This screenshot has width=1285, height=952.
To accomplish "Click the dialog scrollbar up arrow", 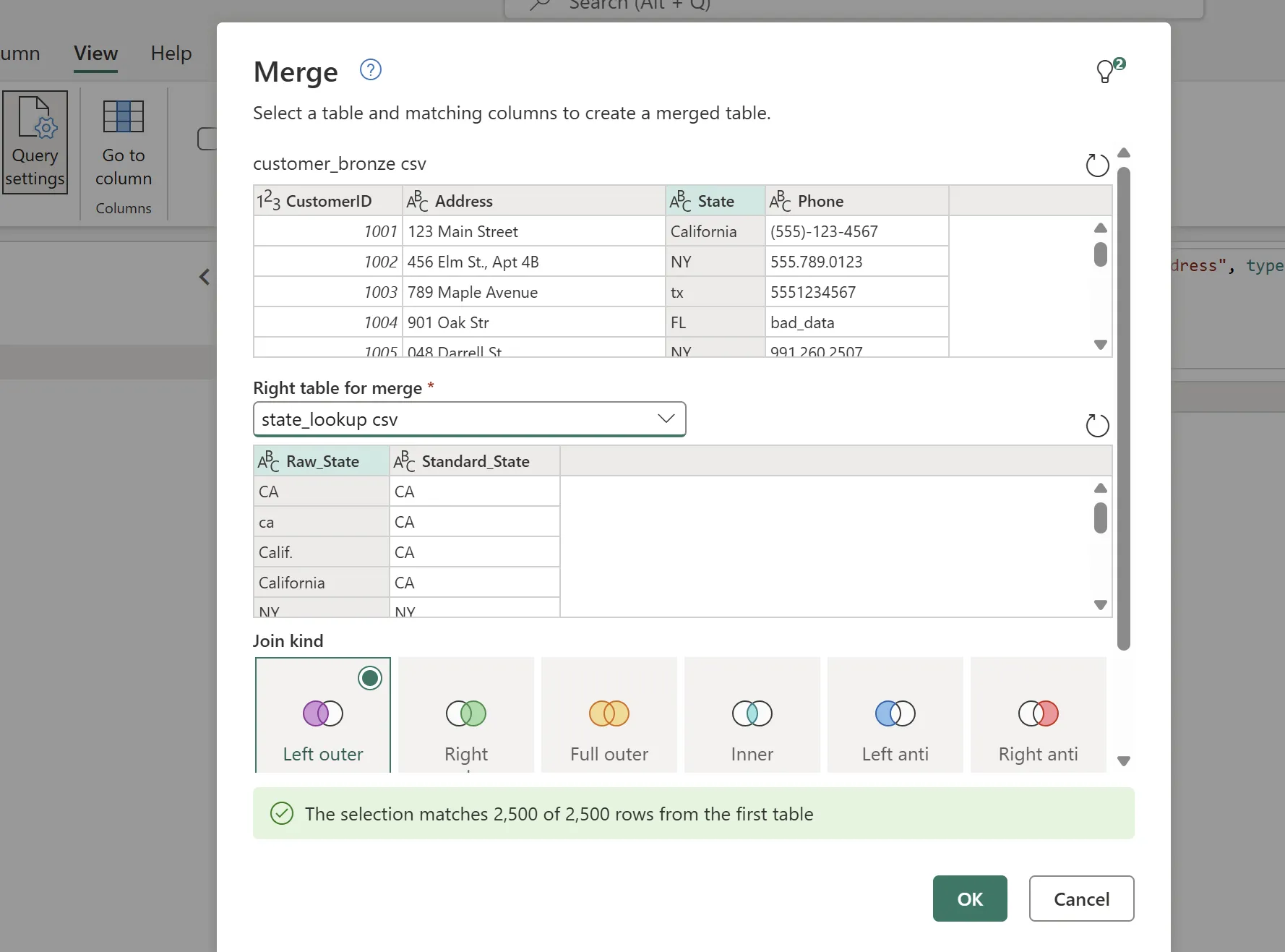I will point(1124,153).
